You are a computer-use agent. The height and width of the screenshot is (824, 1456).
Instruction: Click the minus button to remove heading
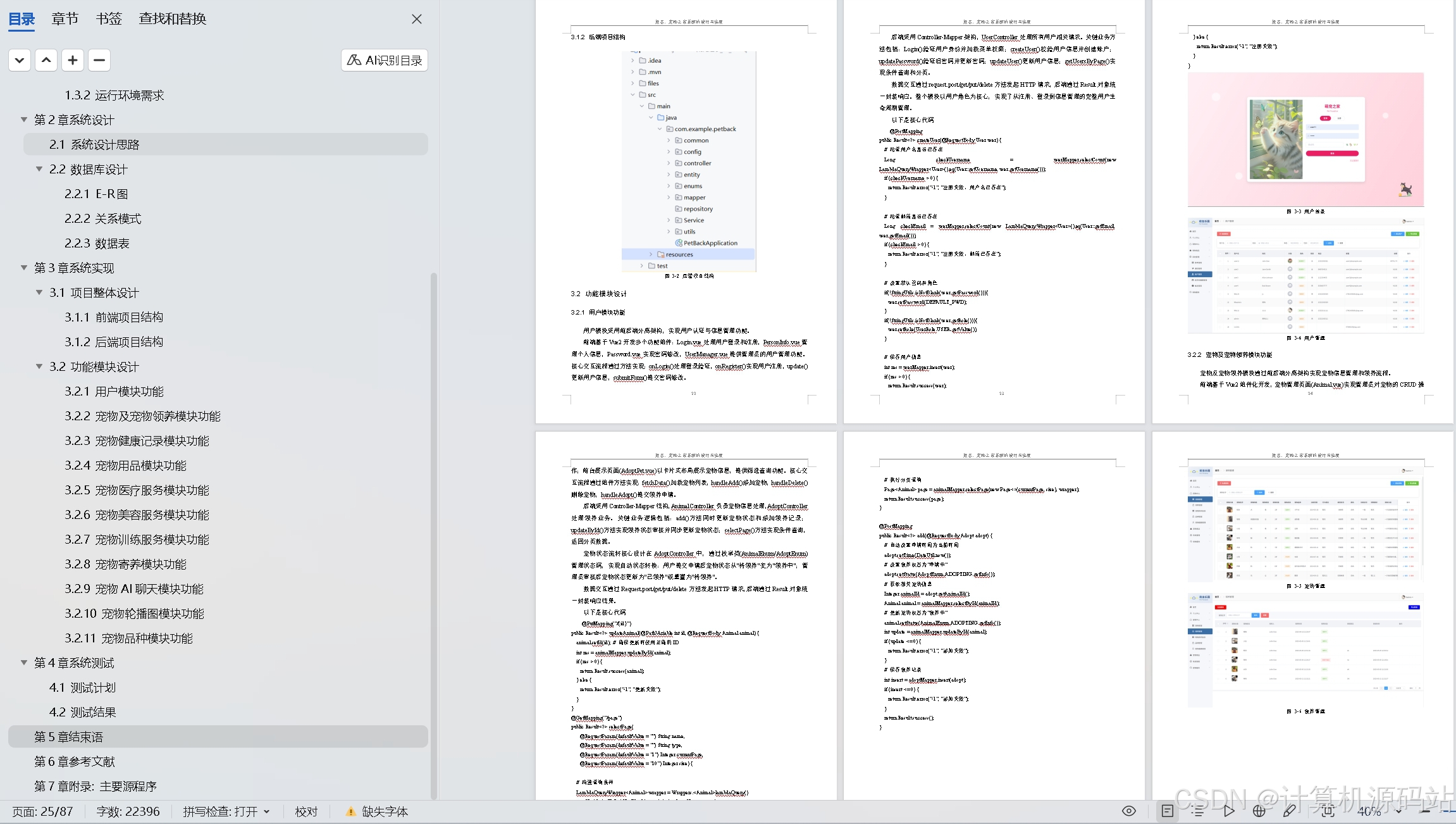pyautogui.click(x=99, y=60)
